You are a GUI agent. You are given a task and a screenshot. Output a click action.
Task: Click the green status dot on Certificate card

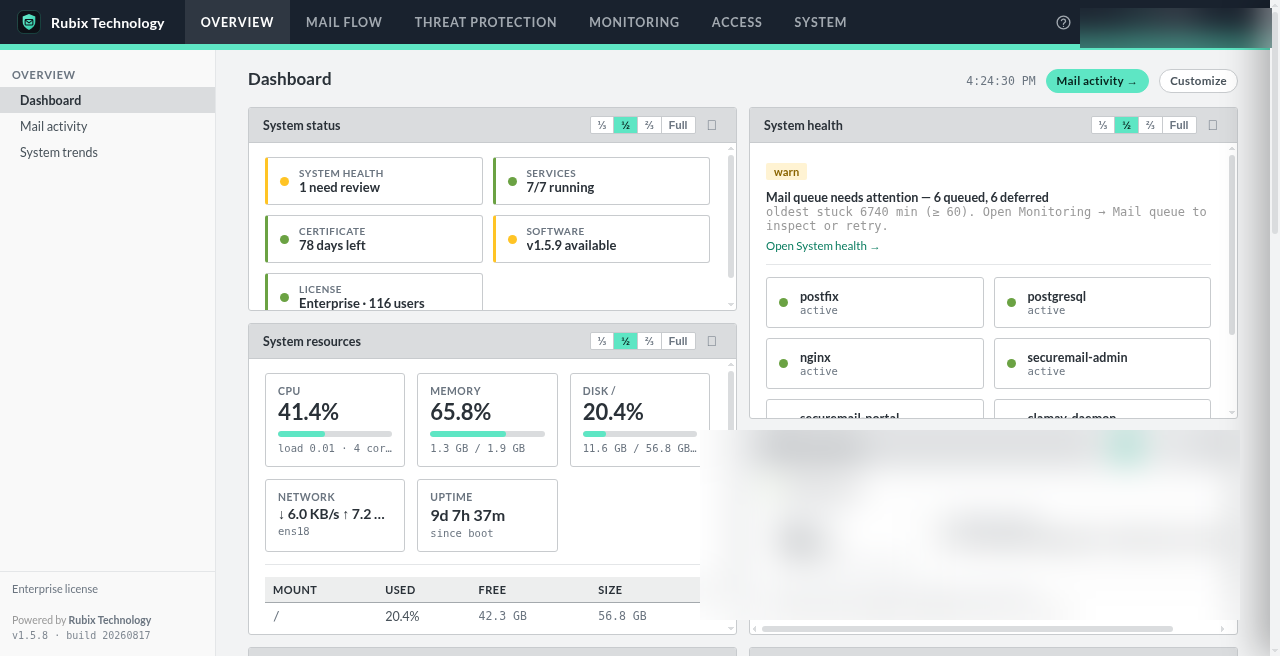(284, 239)
